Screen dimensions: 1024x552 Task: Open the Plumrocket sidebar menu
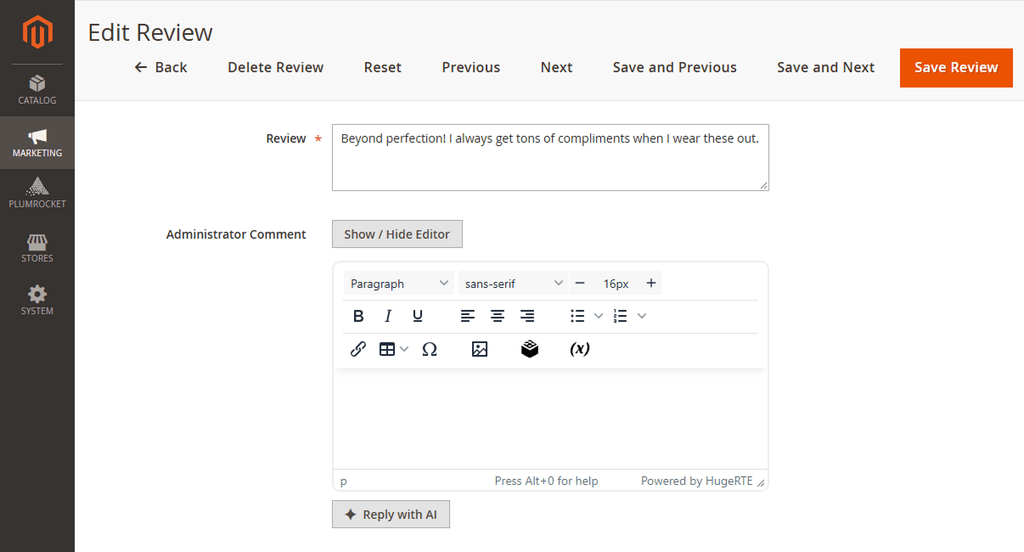click(x=37, y=194)
